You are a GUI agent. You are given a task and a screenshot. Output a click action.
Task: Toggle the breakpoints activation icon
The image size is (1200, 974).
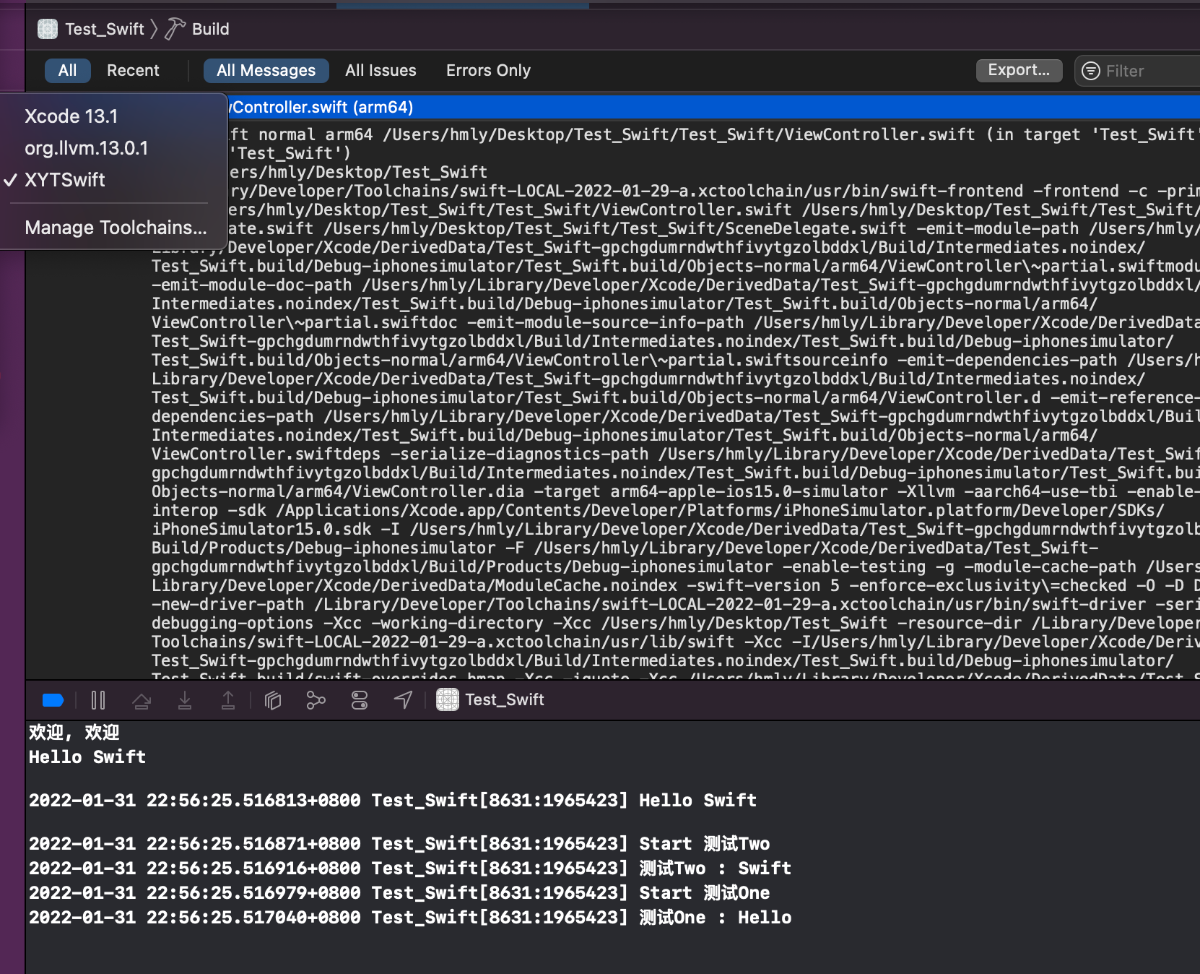54,700
